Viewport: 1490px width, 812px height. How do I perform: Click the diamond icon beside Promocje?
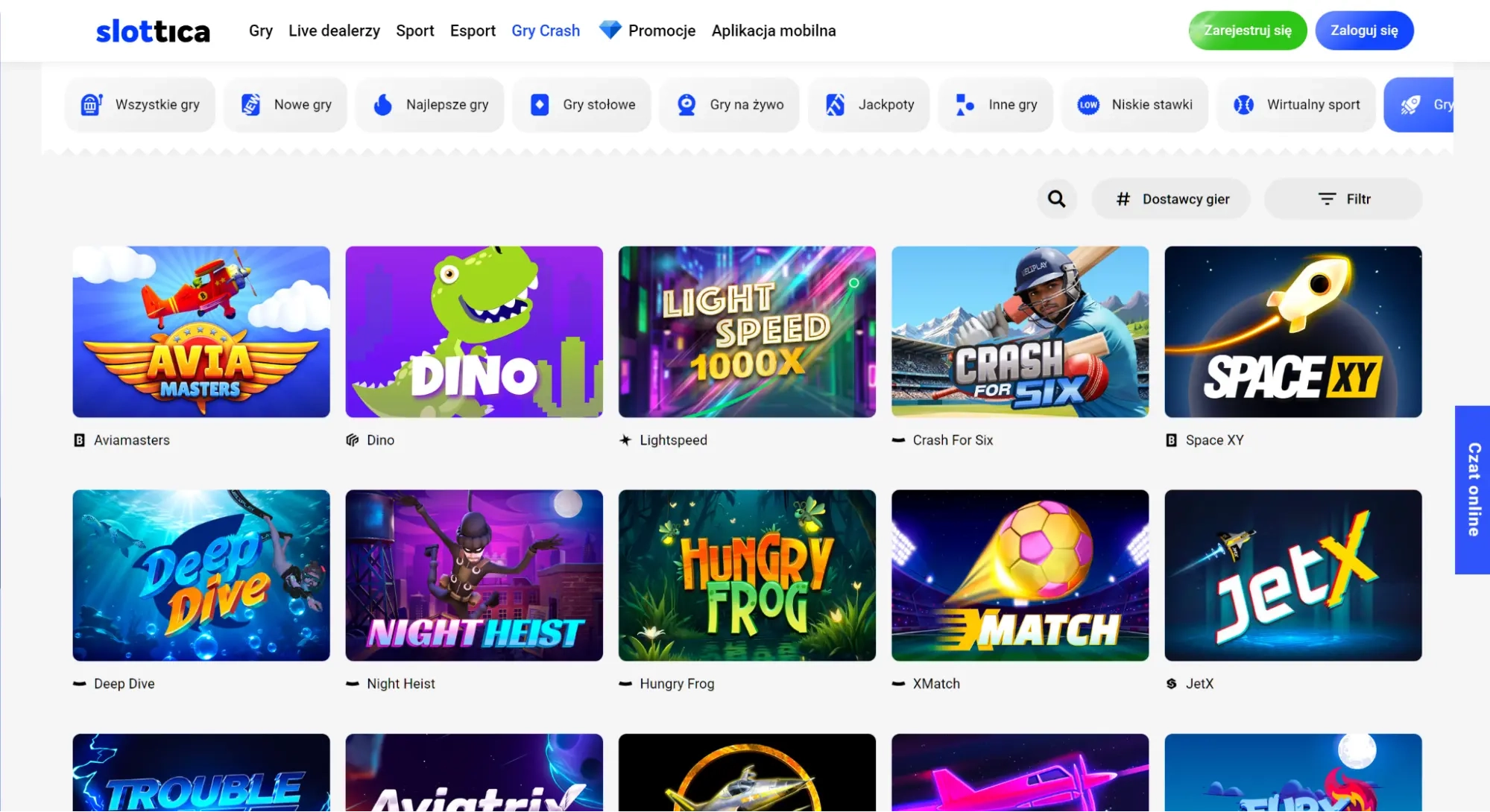point(610,30)
